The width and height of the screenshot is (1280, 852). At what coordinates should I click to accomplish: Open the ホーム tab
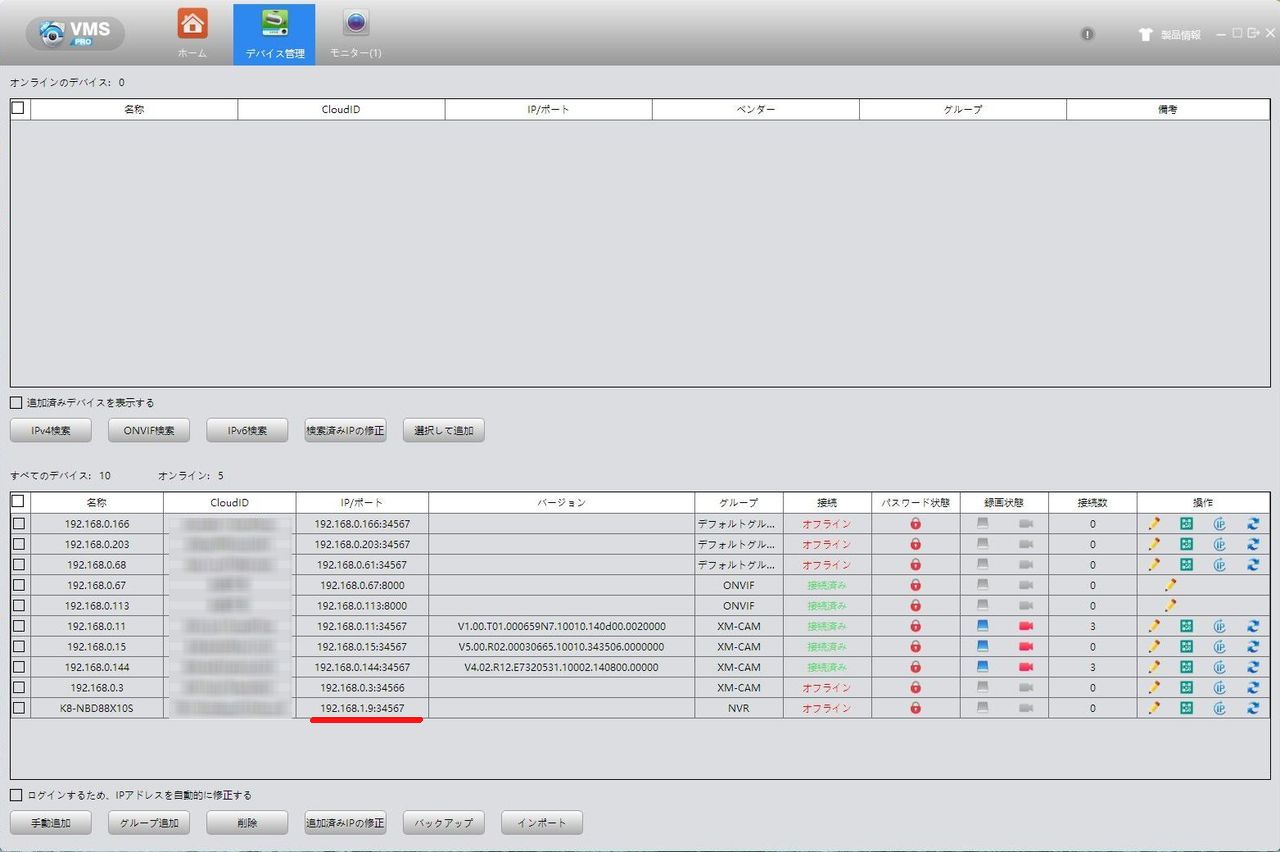point(192,33)
